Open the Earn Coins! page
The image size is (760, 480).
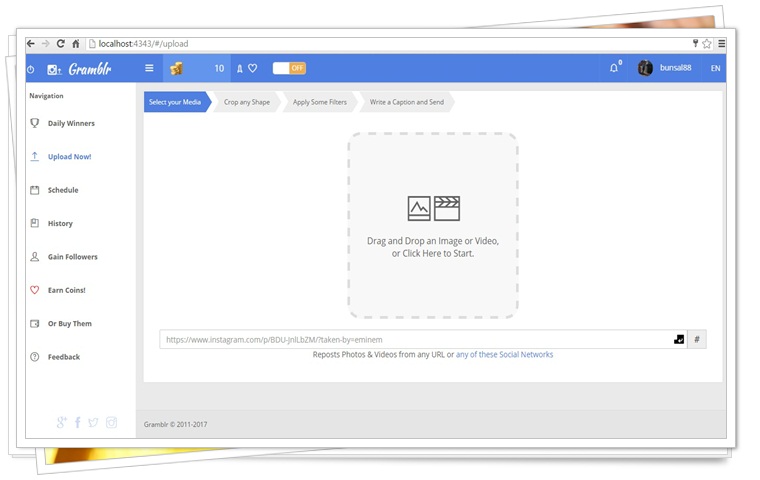(67, 290)
